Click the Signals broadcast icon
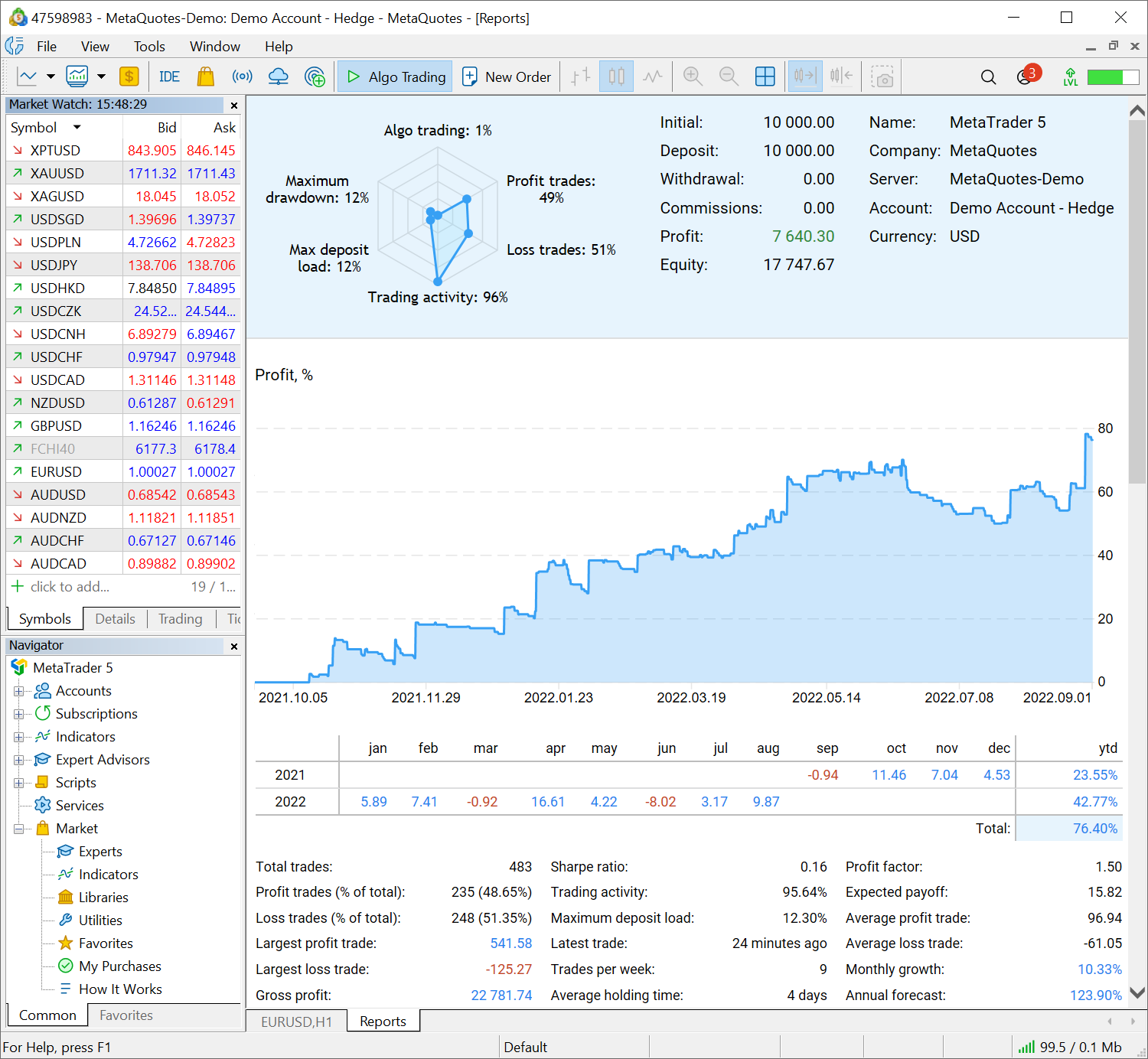This screenshot has height=1059, width=1148. pyautogui.click(x=242, y=77)
